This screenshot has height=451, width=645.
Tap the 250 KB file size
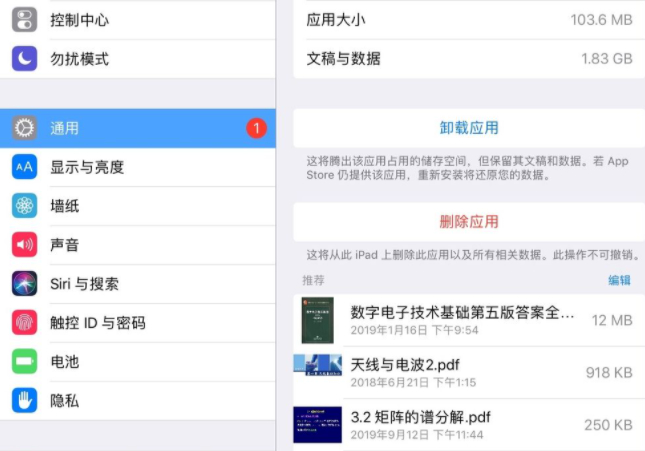608,425
